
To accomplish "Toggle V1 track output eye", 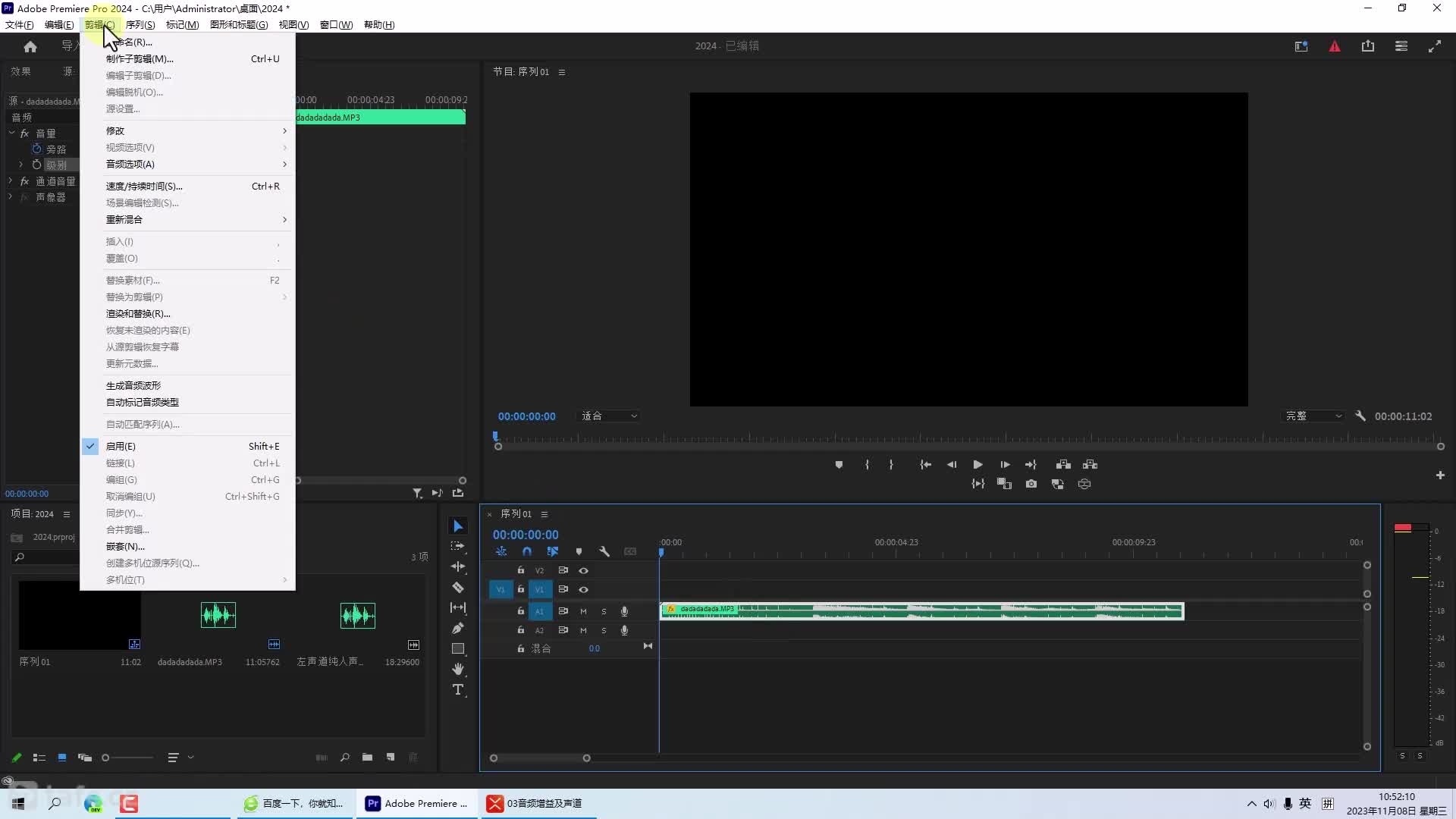I will pyautogui.click(x=584, y=590).
